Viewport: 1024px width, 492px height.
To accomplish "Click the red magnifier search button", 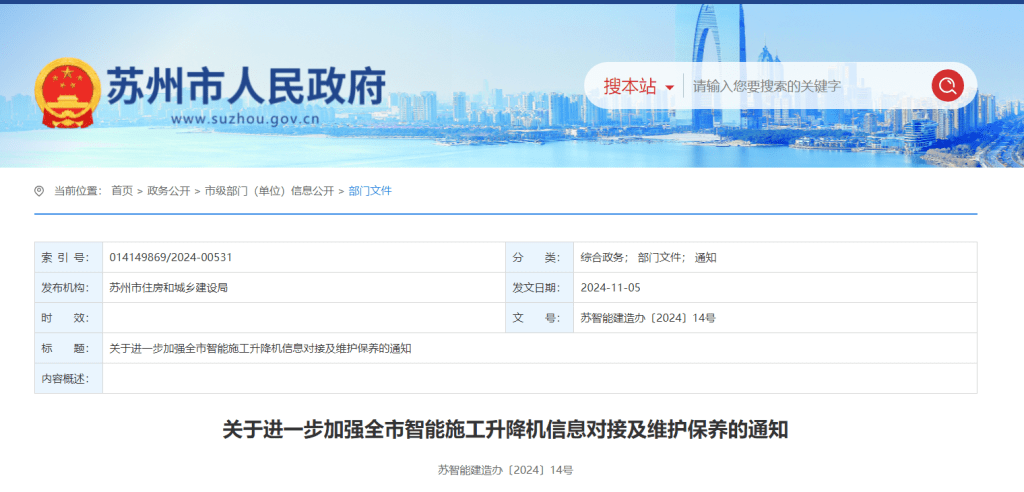I will point(946,86).
